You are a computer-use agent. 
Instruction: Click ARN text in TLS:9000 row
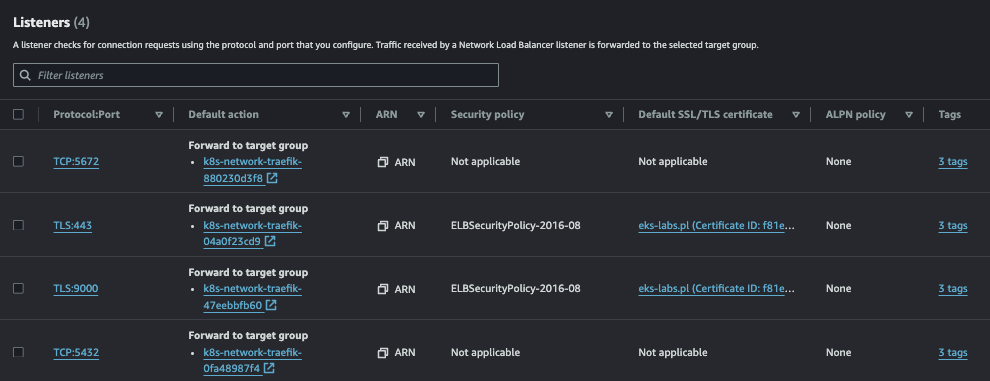click(405, 289)
